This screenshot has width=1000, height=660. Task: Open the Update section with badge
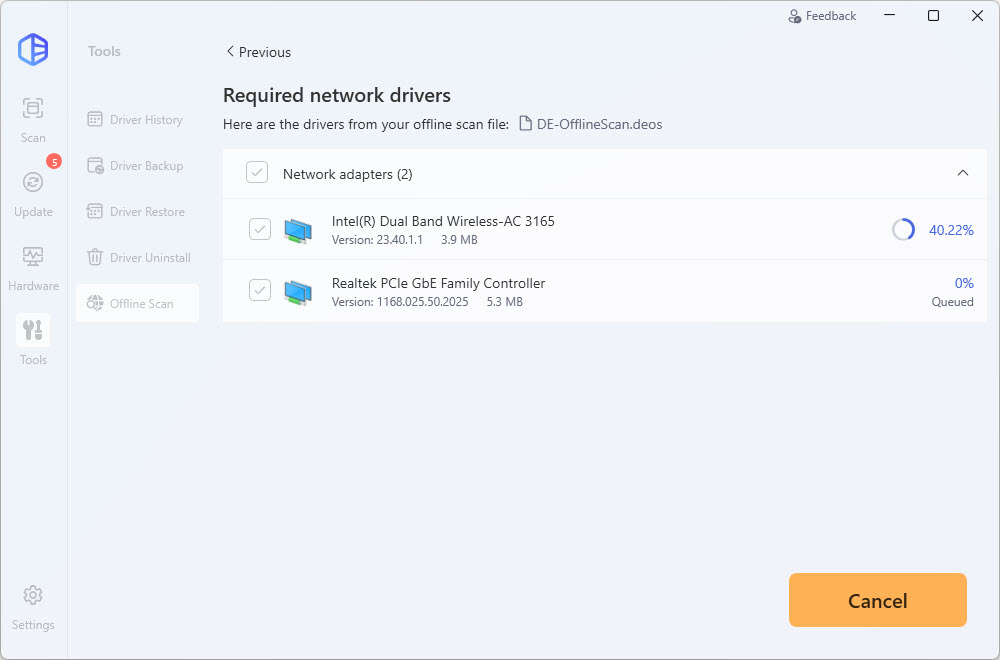33,192
